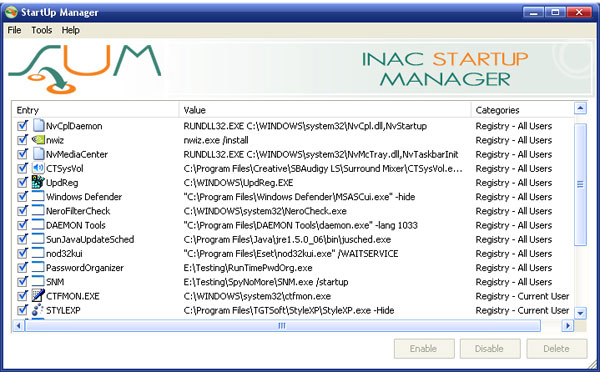Click the StyleXP.exe -Hide value

[289, 310]
